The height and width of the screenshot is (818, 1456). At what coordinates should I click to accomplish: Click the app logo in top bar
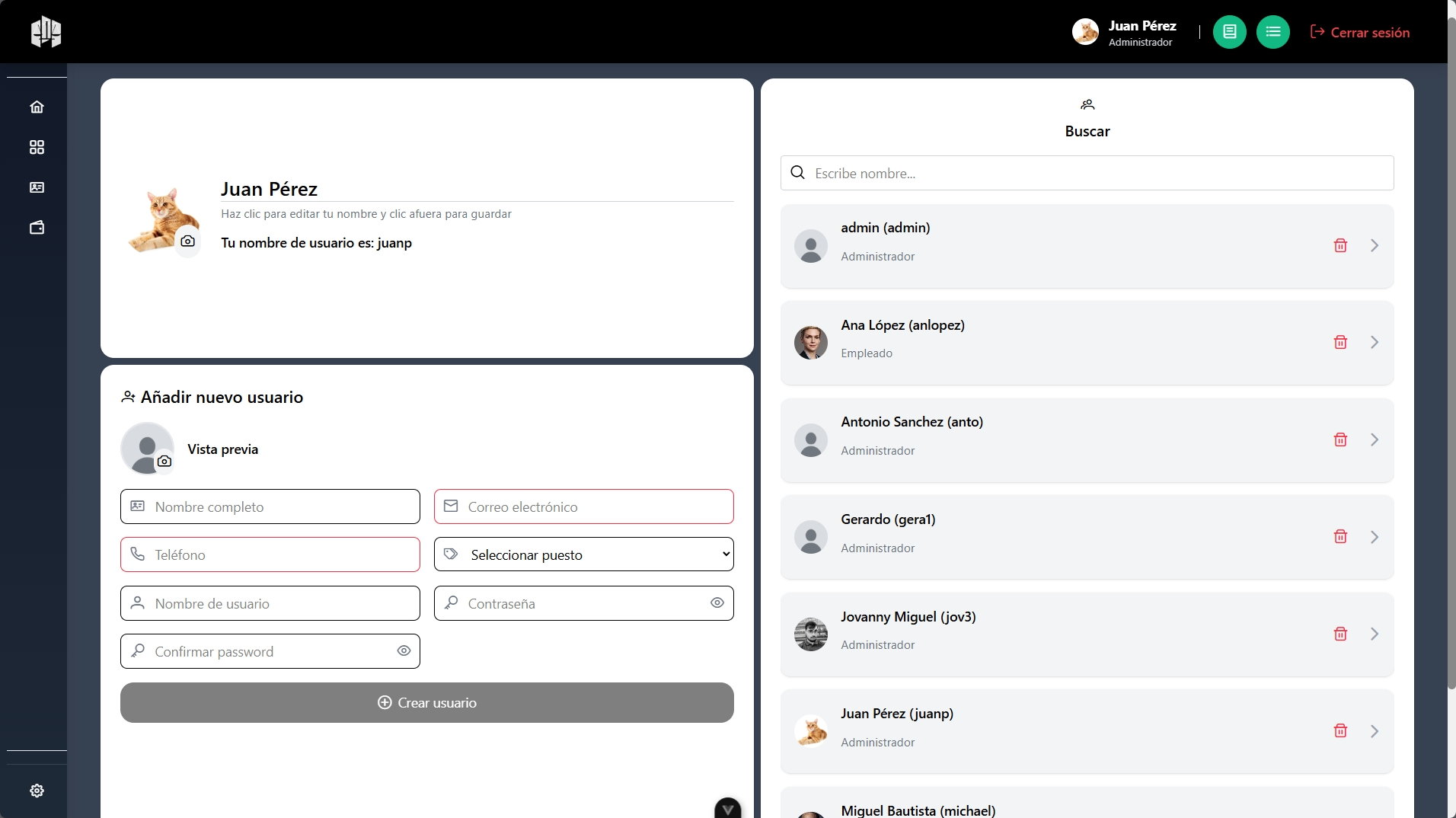tap(46, 32)
